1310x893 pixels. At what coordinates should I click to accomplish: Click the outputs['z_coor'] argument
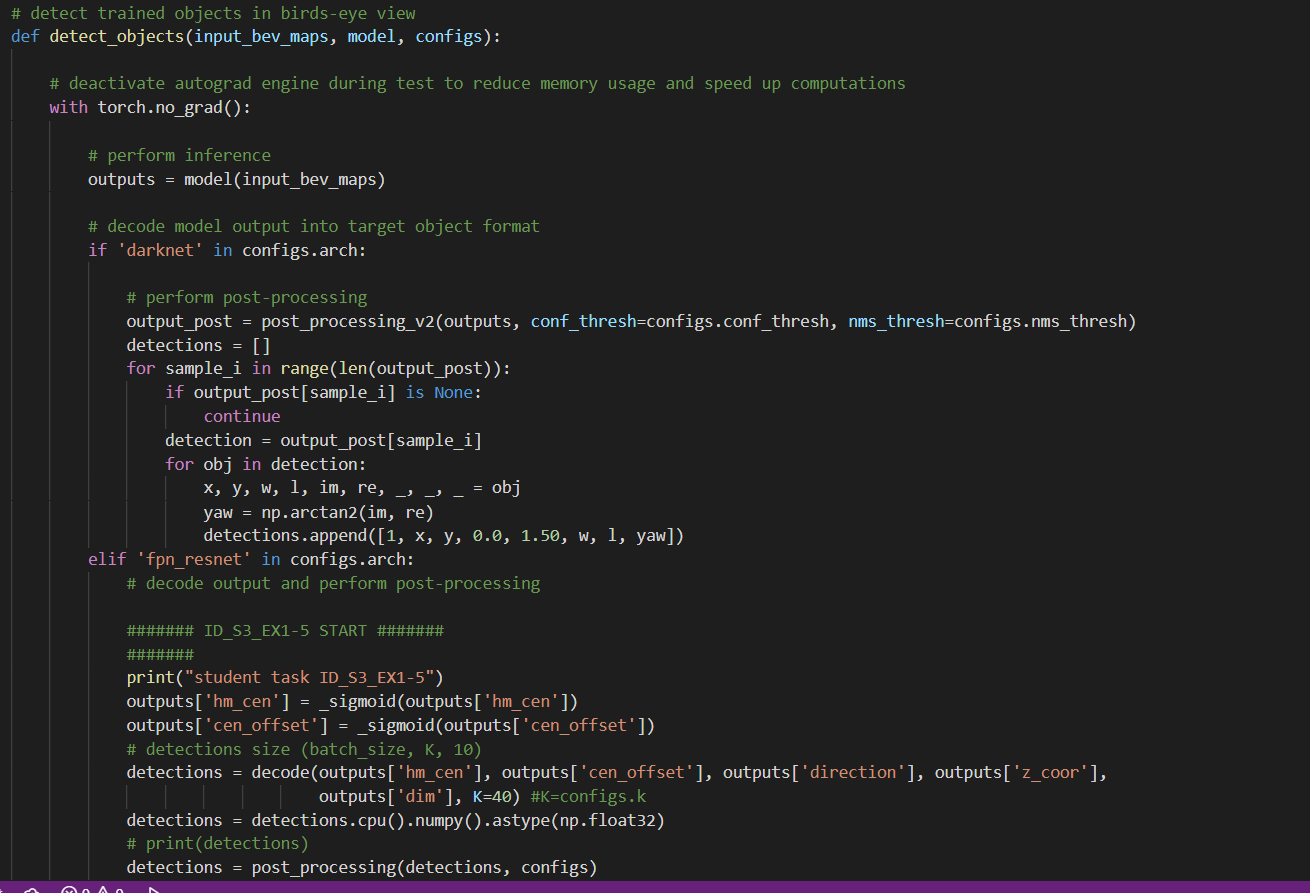click(1017, 773)
